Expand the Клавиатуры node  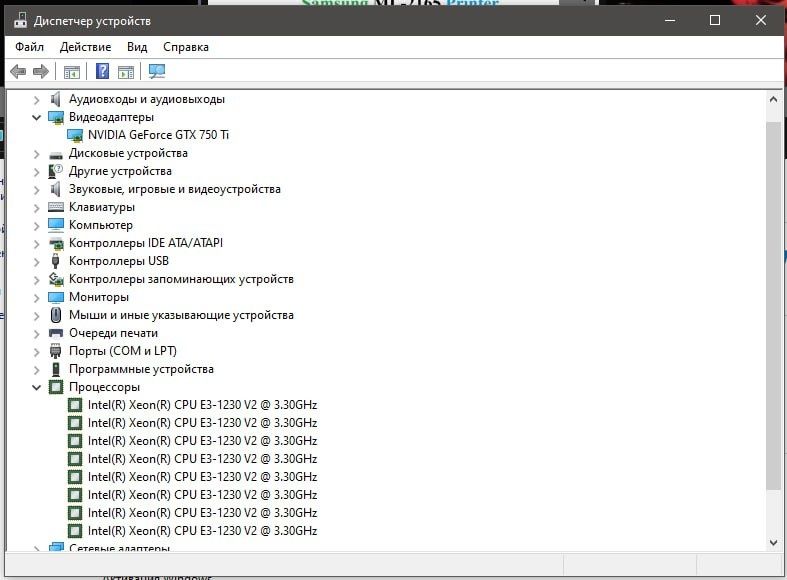[36, 208]
